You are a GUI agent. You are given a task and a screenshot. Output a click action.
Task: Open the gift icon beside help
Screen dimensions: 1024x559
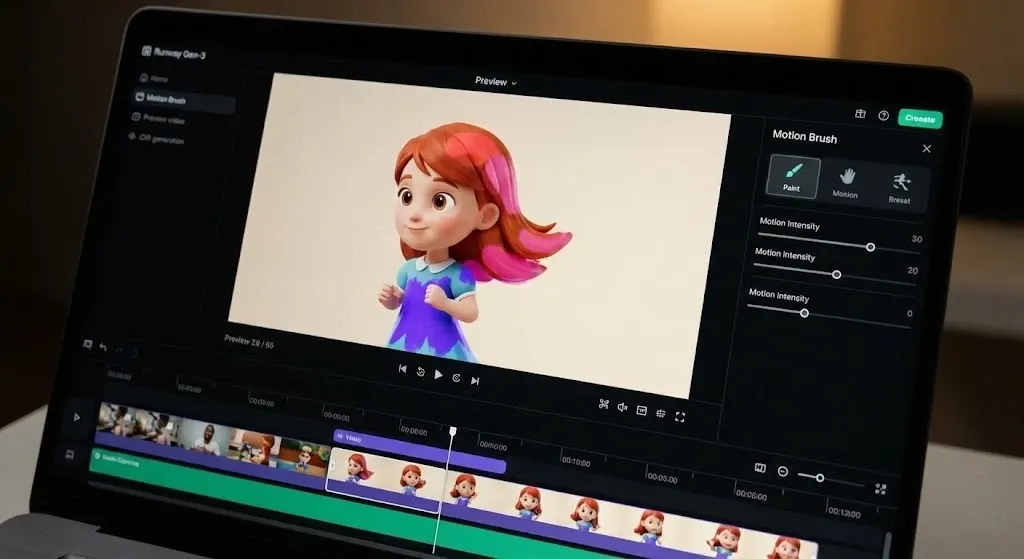pyautogui.click(x=860, y=115)
